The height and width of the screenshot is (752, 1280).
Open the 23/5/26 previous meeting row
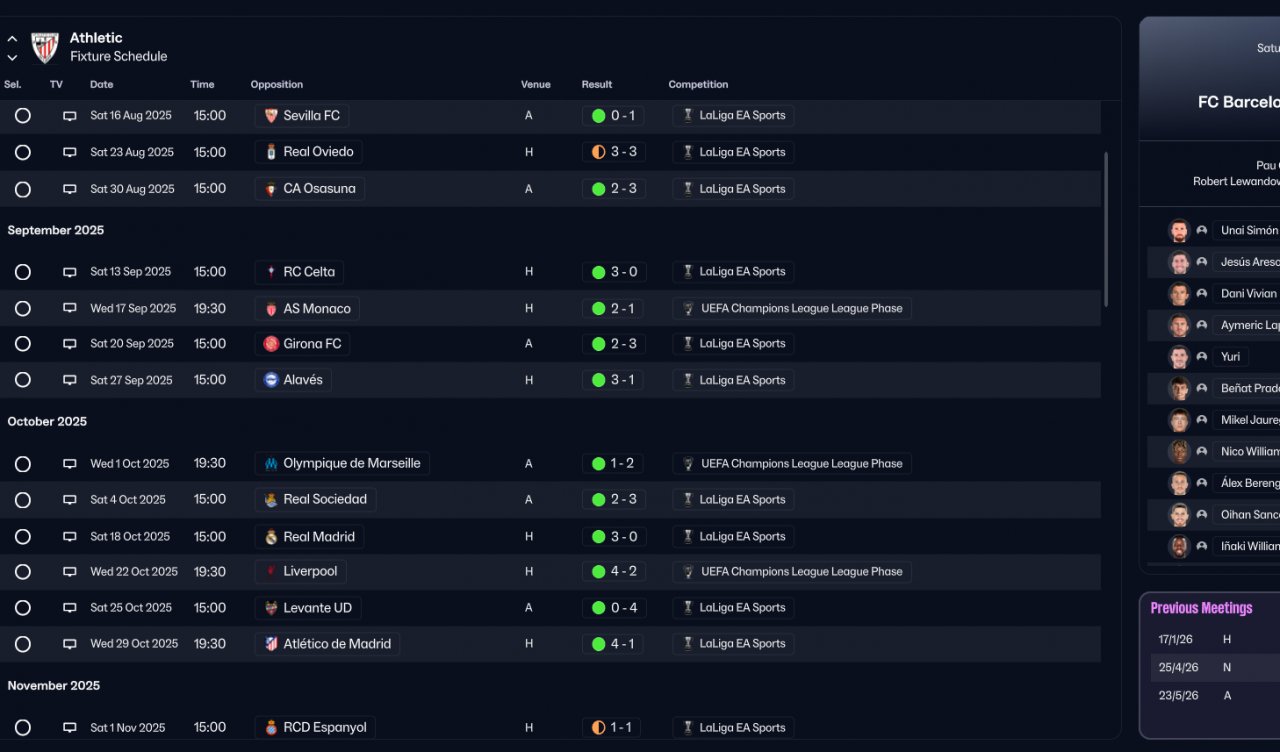[x=1215, y=695]
